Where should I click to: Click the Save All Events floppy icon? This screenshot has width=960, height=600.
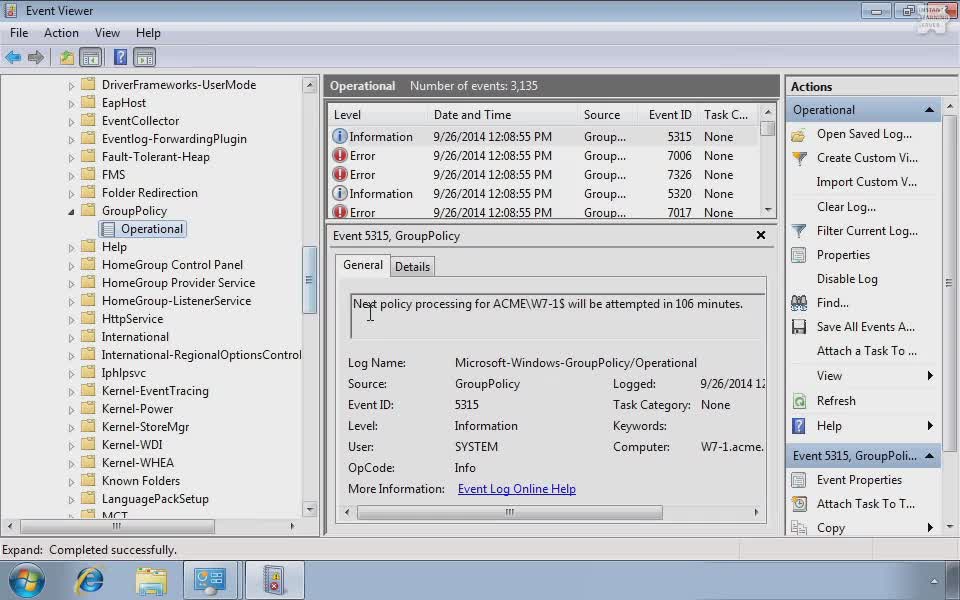(x=799, y=327)
